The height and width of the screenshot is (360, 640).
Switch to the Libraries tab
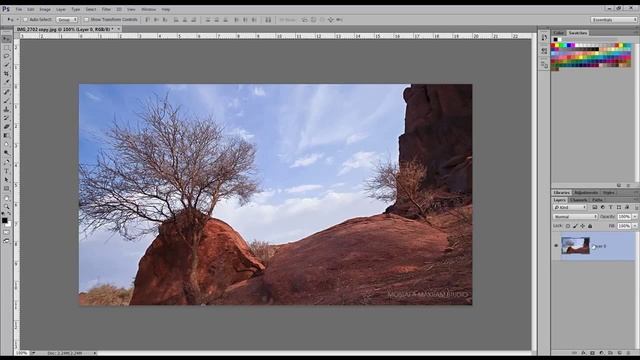click(561, 193)
